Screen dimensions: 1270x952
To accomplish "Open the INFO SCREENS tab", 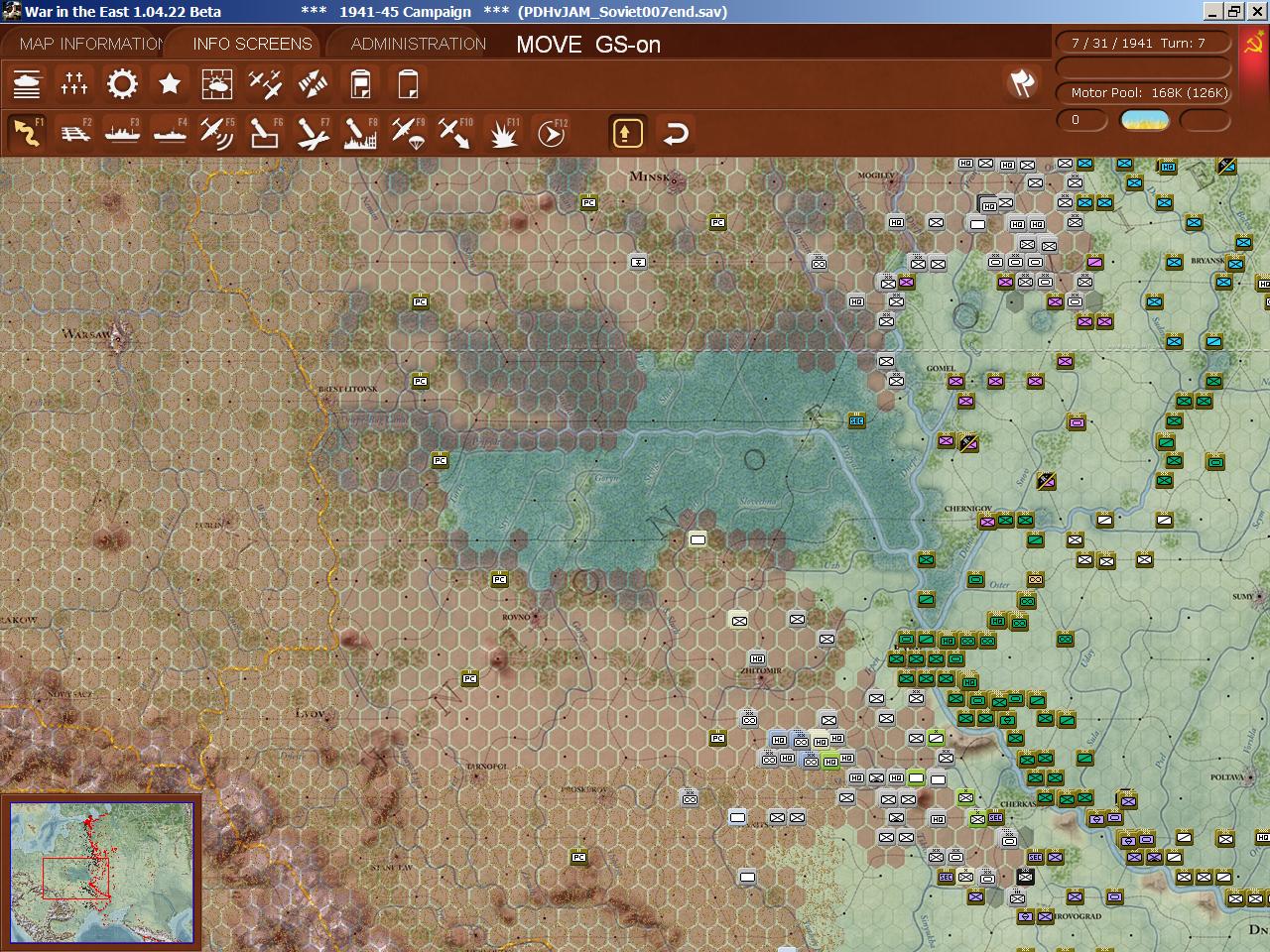I will (x=252, y=44).
